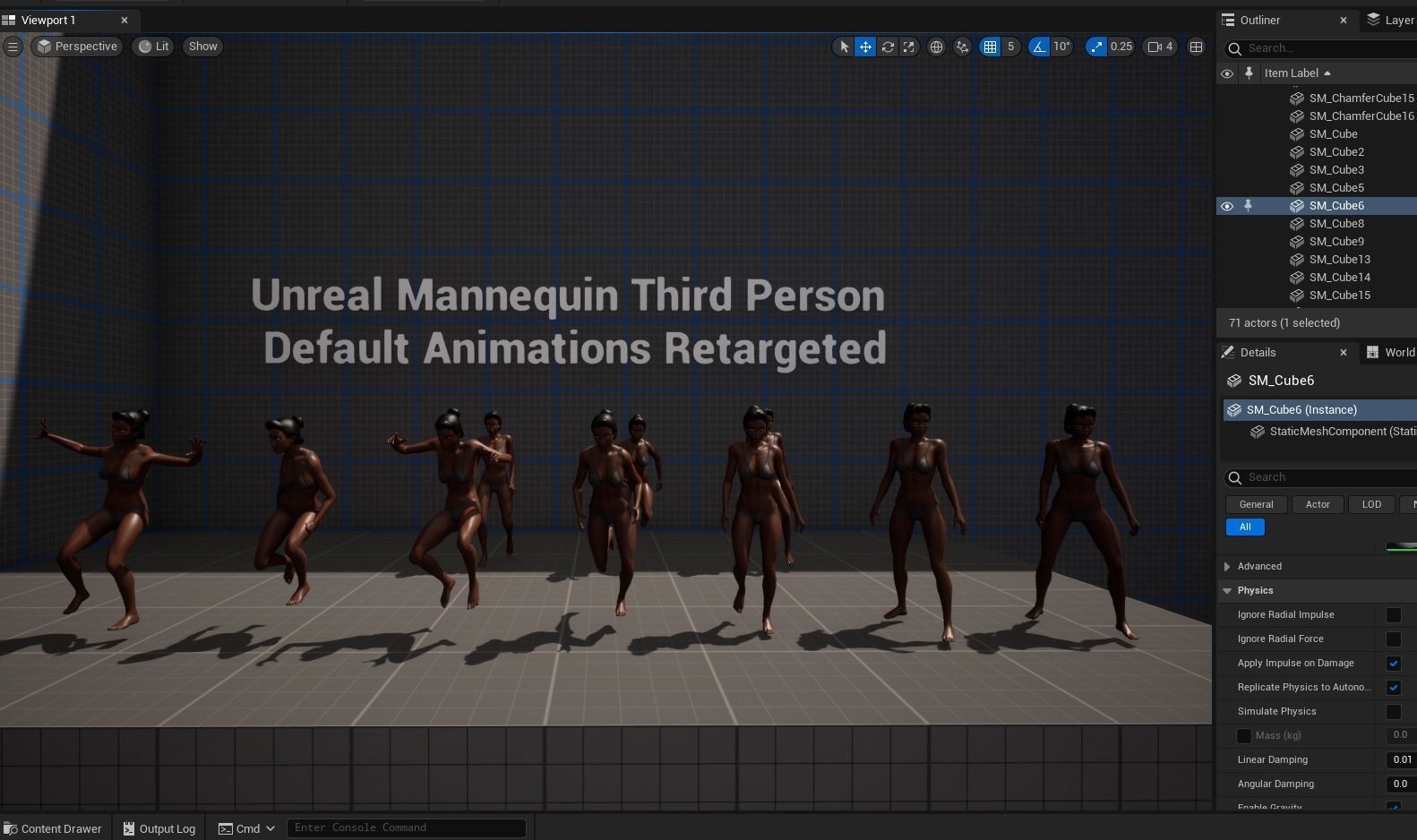Click the Outliner visibility column eye header
The width and height of the screenshot is (1417, 840).
[1227, 73]
